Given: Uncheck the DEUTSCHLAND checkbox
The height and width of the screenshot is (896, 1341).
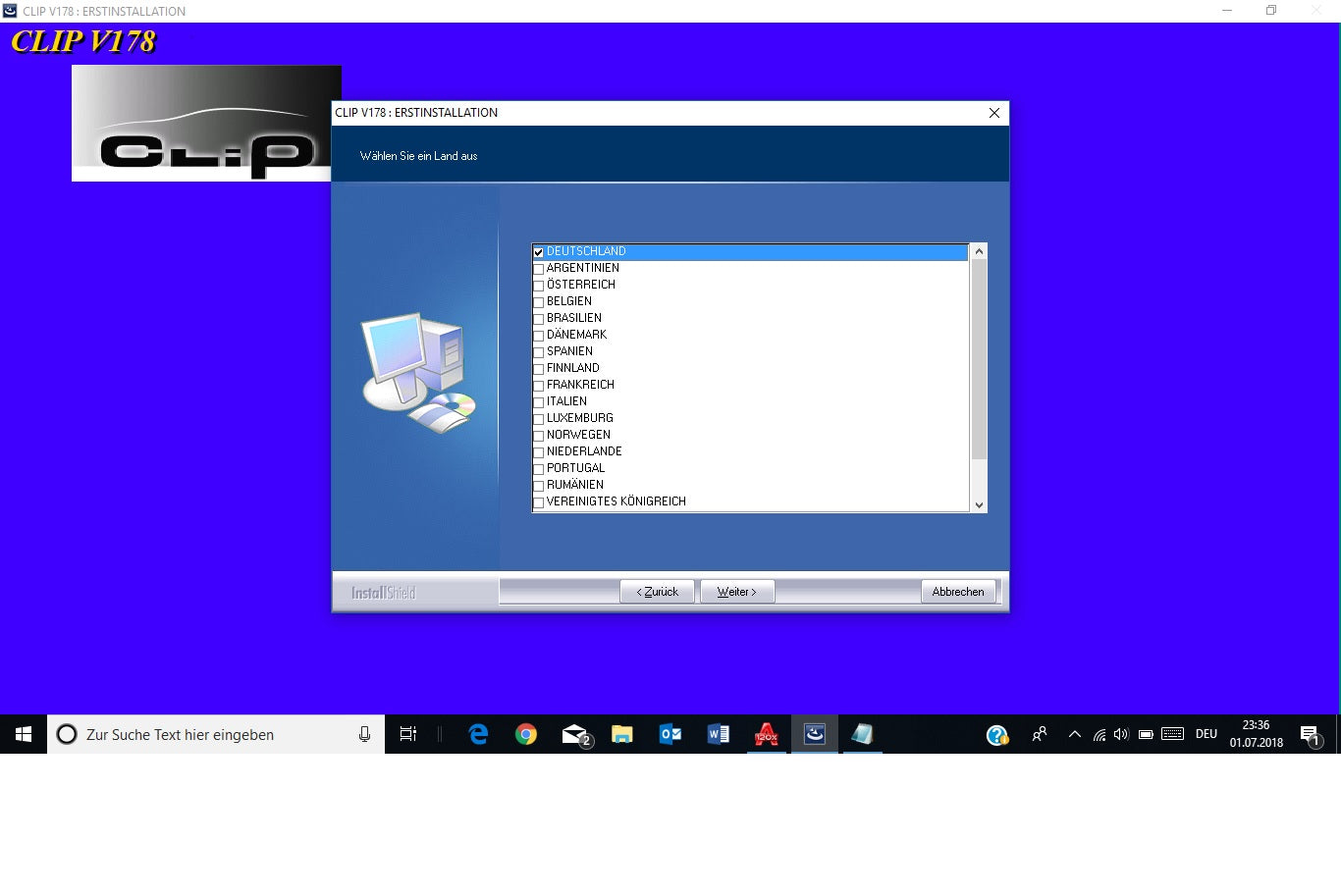Looking at the screenshot, I should (x=538, y=252).
